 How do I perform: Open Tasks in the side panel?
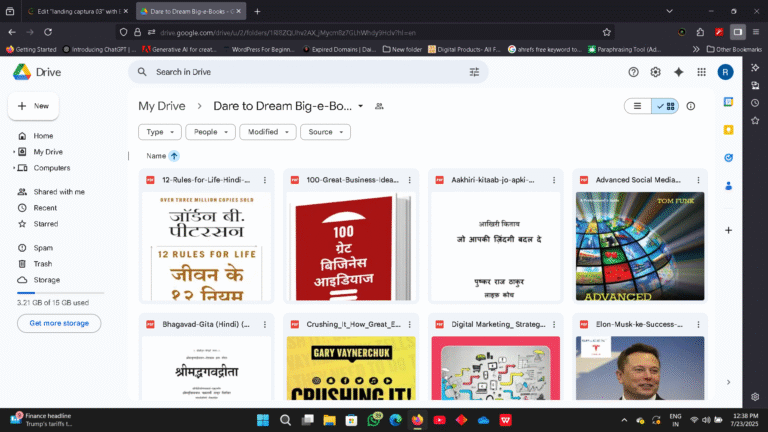point(728,158)
